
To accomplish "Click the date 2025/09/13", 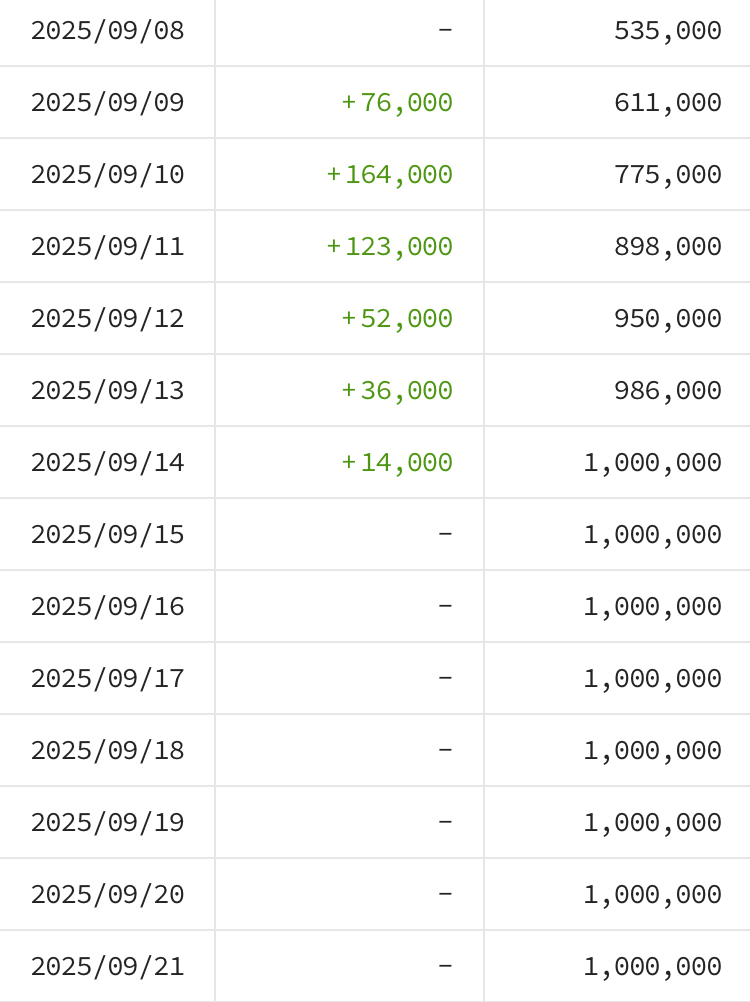I will (107, 391).
